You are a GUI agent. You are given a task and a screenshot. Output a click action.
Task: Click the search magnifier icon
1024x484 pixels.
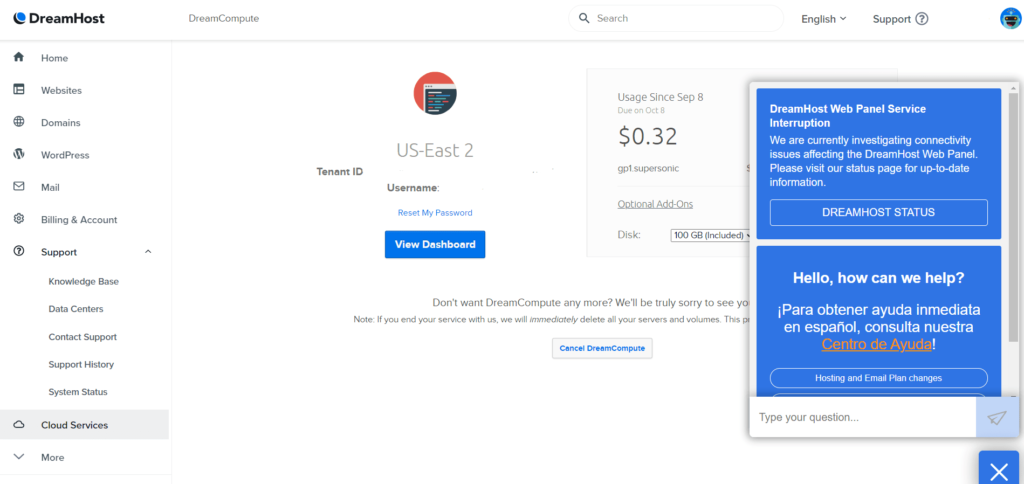pyautogui.click(x=584, y=18)
